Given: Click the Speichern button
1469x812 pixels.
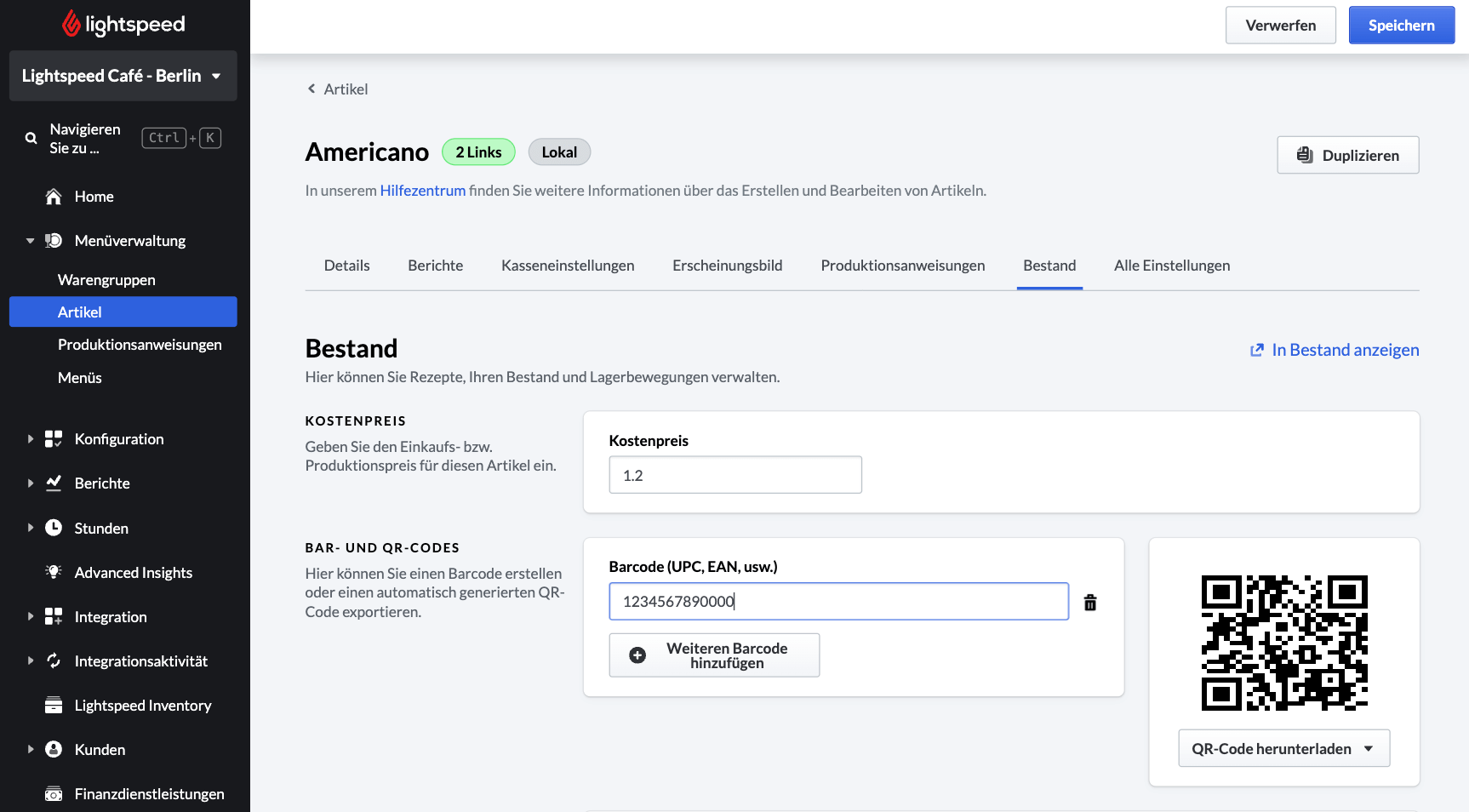Looking at the screenshot, I should coord(1401,26).
